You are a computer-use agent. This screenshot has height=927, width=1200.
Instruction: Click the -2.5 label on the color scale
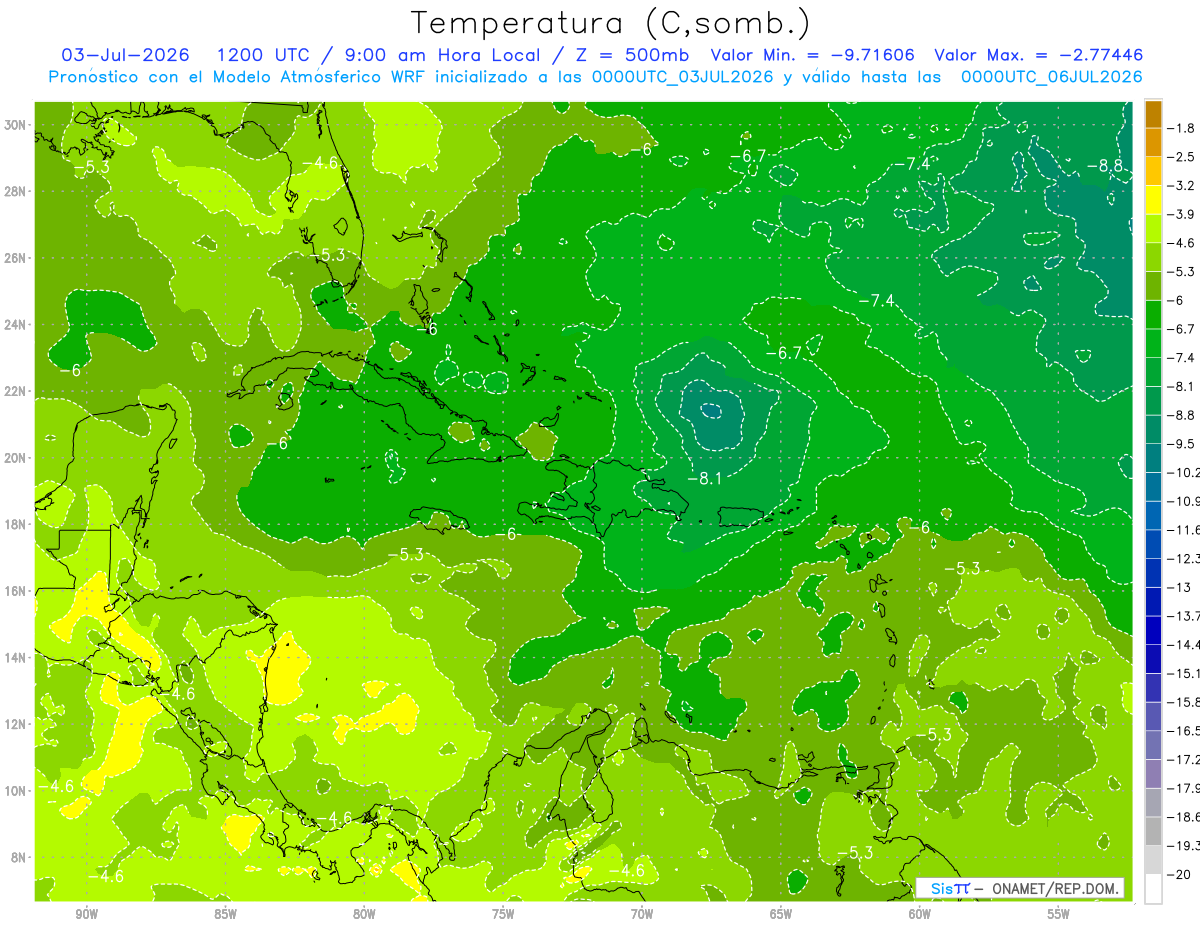click(1182, 157)
